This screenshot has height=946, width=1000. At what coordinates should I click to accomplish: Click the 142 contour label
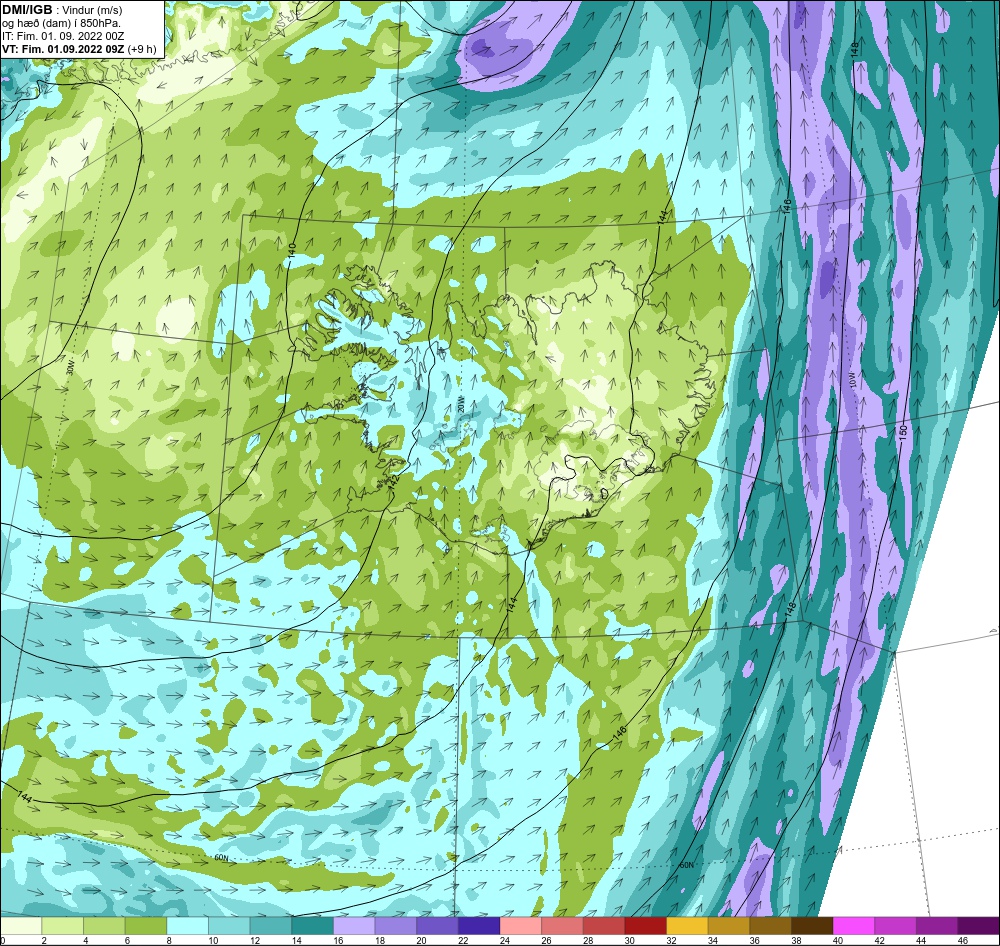[x=393, y=482]
